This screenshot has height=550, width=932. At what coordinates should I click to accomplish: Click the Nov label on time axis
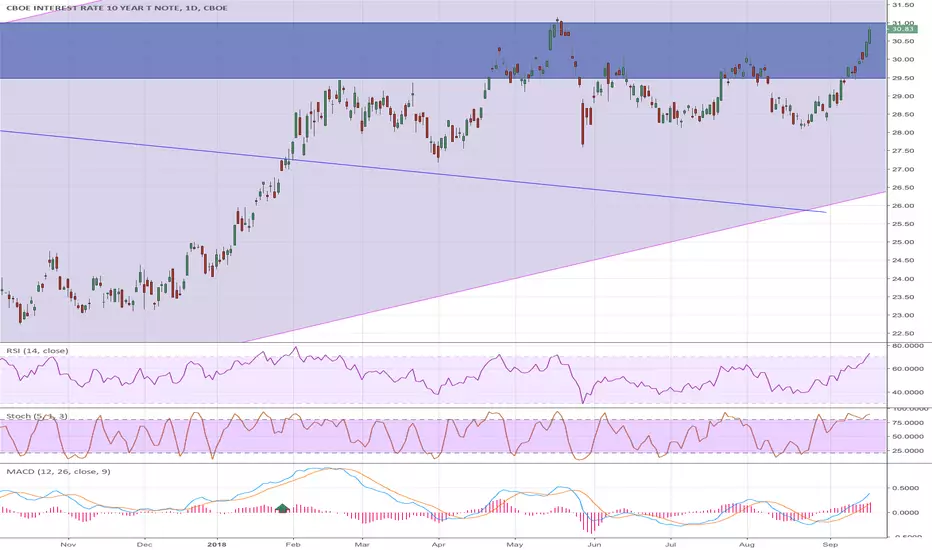68,544
